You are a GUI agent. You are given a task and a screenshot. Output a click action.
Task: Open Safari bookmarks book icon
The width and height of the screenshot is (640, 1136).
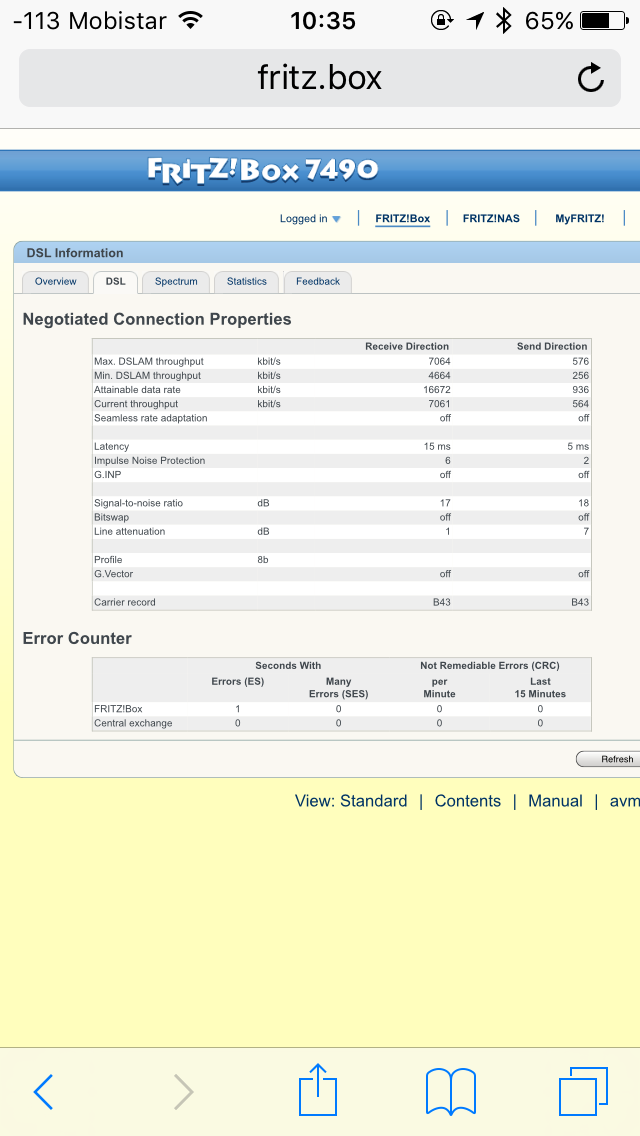click(450, 1091)
